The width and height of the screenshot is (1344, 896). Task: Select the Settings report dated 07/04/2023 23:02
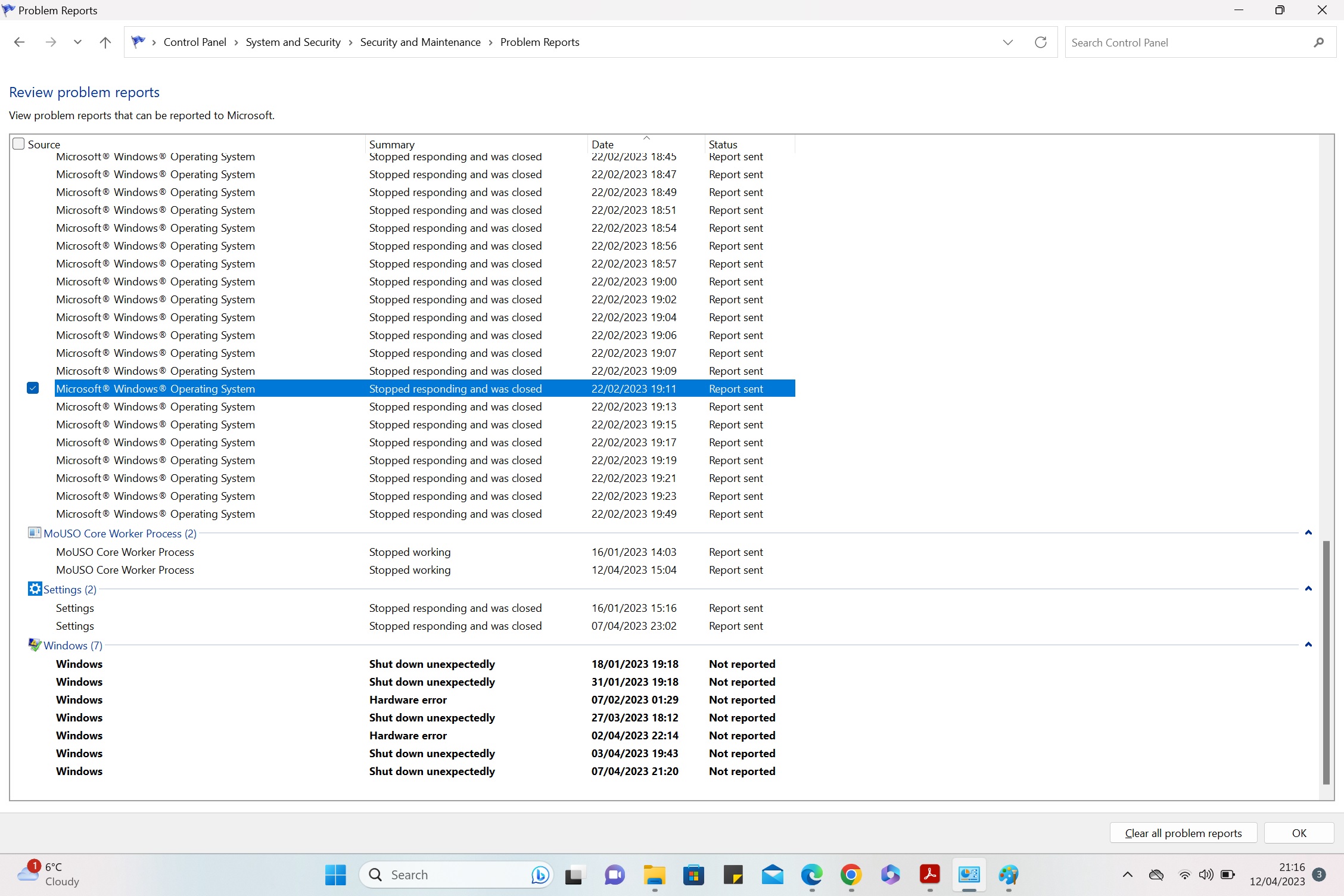tap(425, 626)
